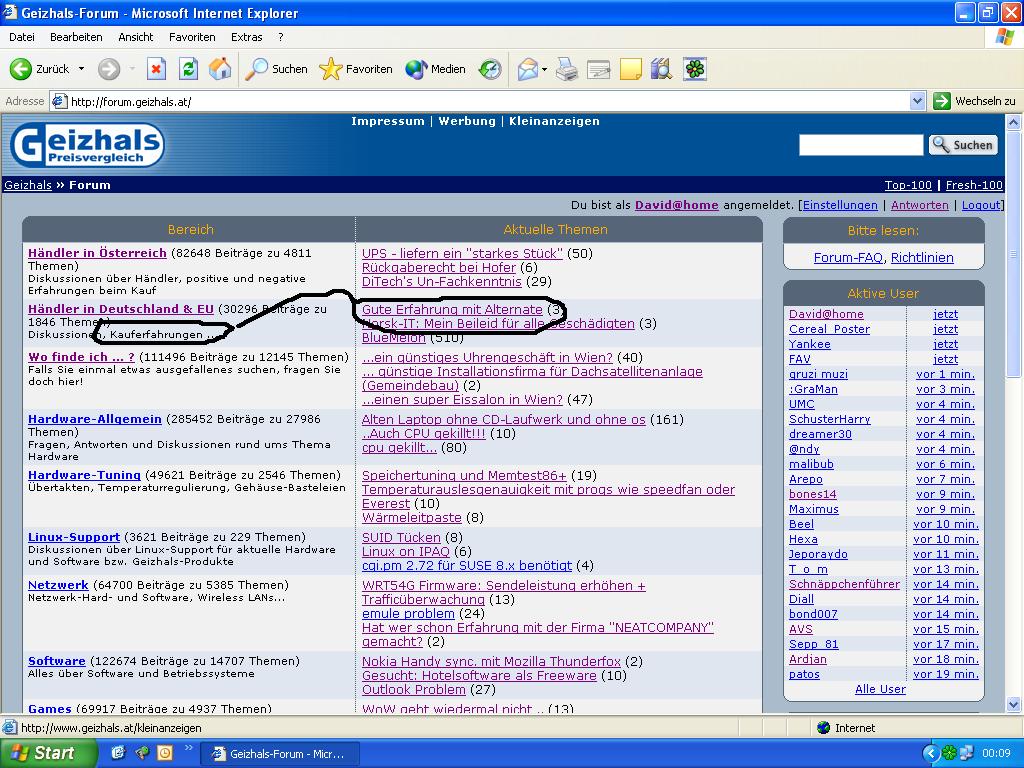Open the Software forum
The height and width of the screenshot is (768, 1024).
click(x=57, y=661)
